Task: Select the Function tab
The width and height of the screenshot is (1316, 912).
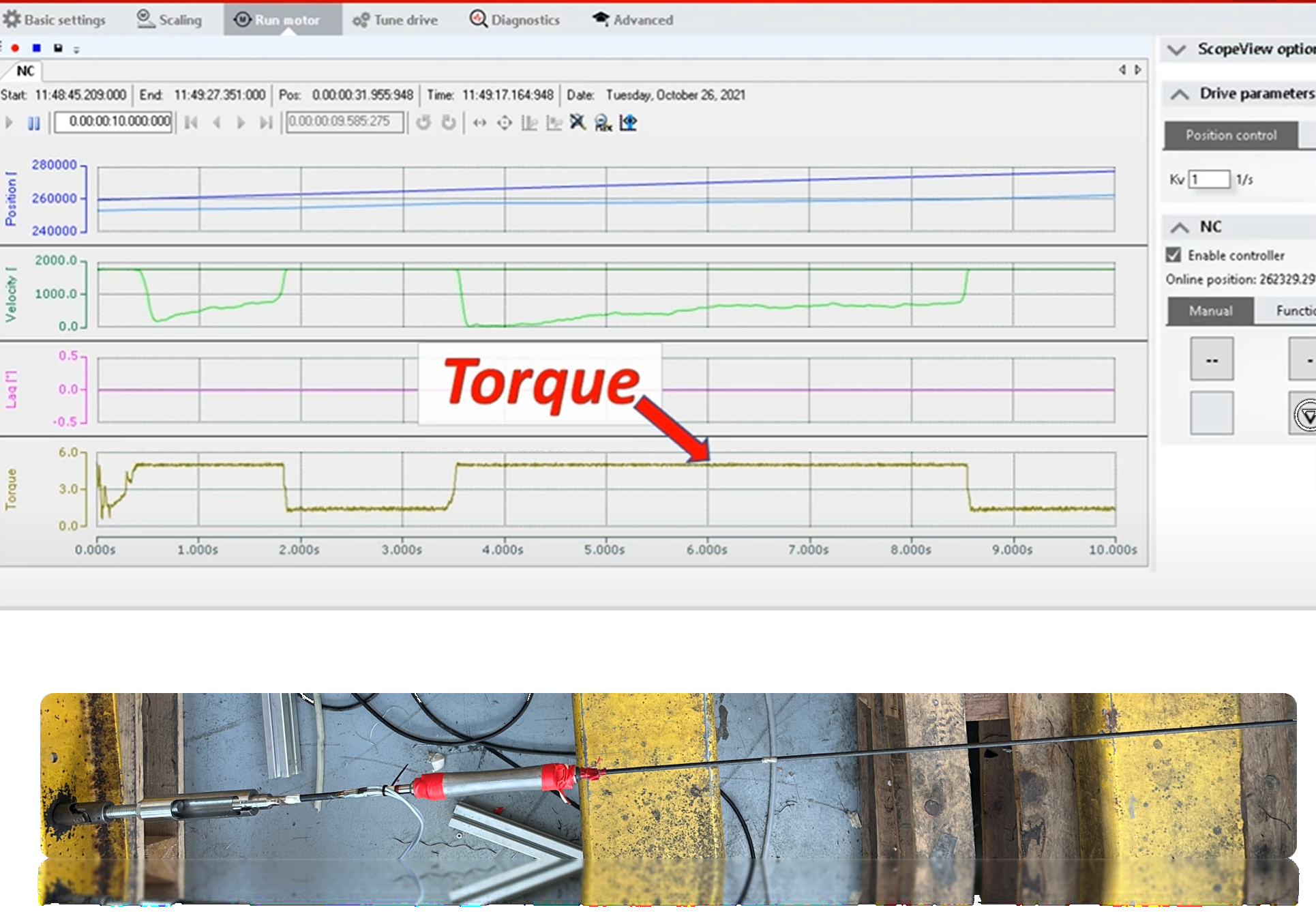Action: [1295, 311]
